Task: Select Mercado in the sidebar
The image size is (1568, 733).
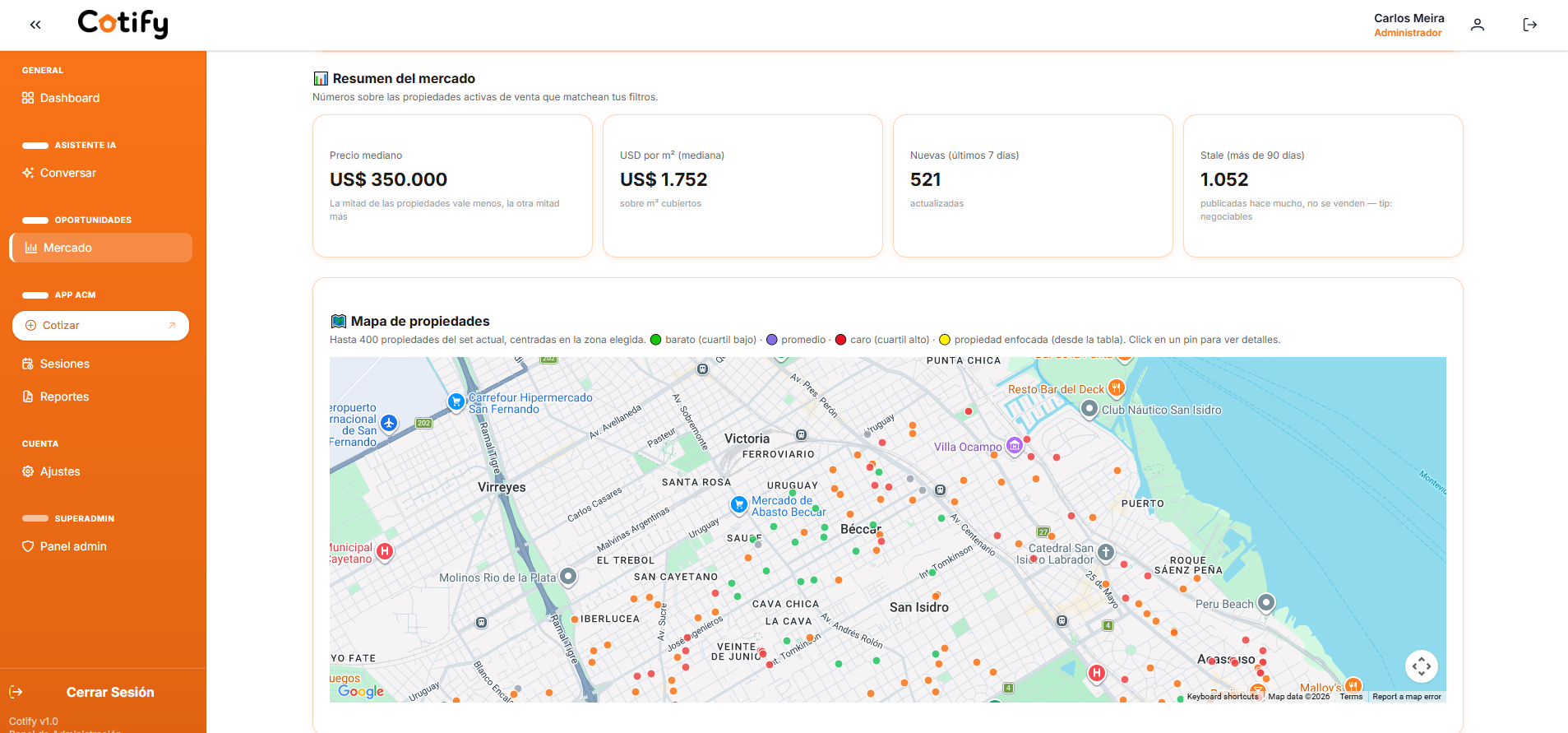Action: [100, 248]
